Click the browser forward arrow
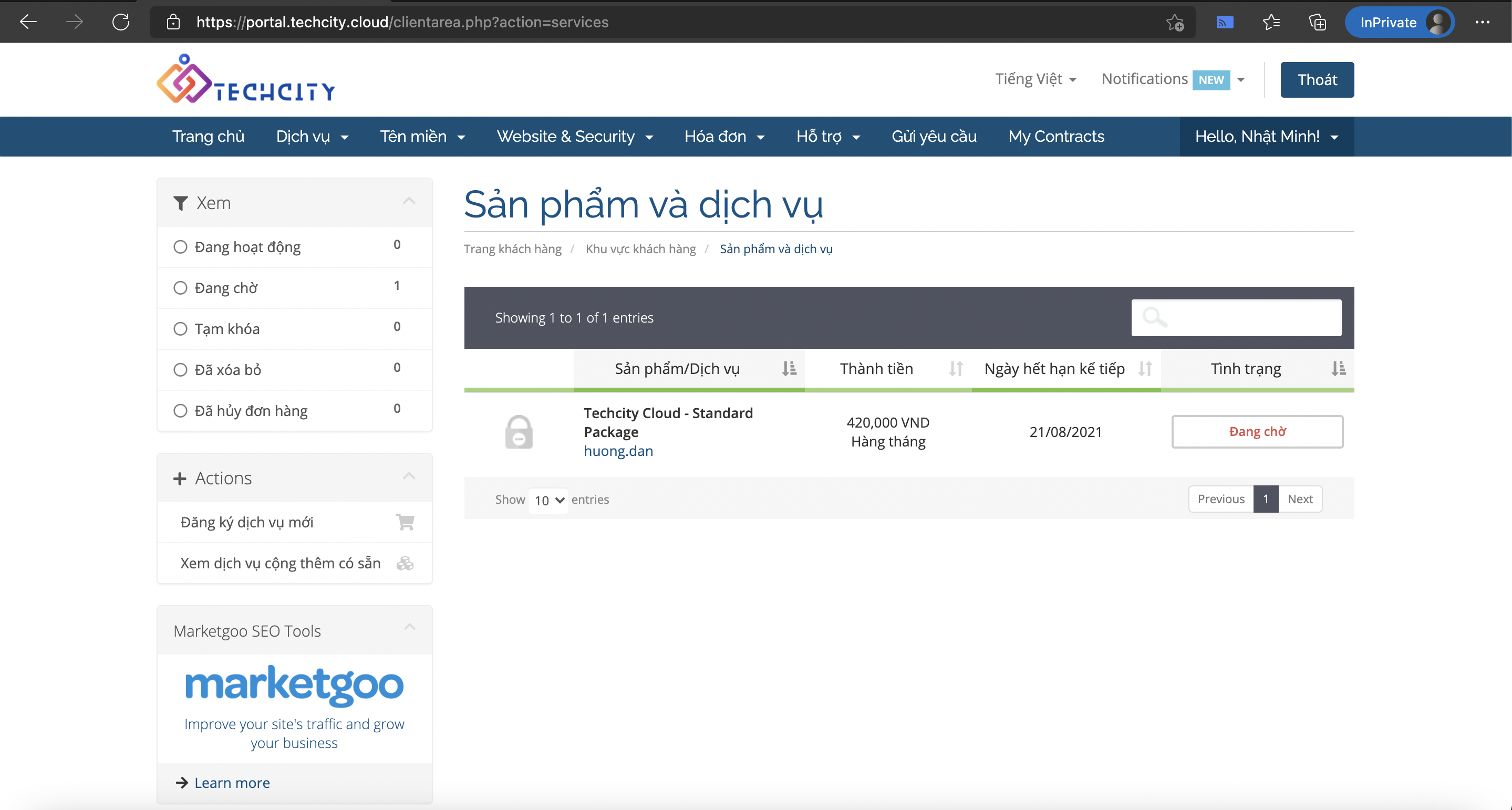The height and width of the screenshot is (810, 1512). click(x=75, y=22)
